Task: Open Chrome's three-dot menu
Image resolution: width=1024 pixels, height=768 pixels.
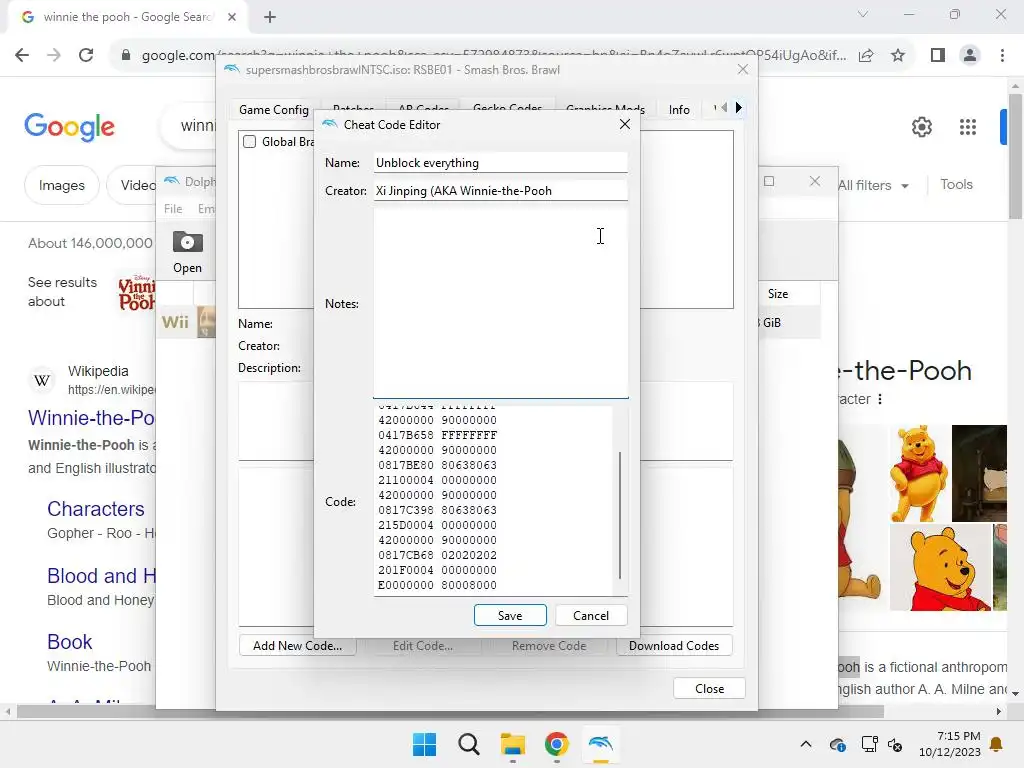Action: click(x=1002, y=56)
